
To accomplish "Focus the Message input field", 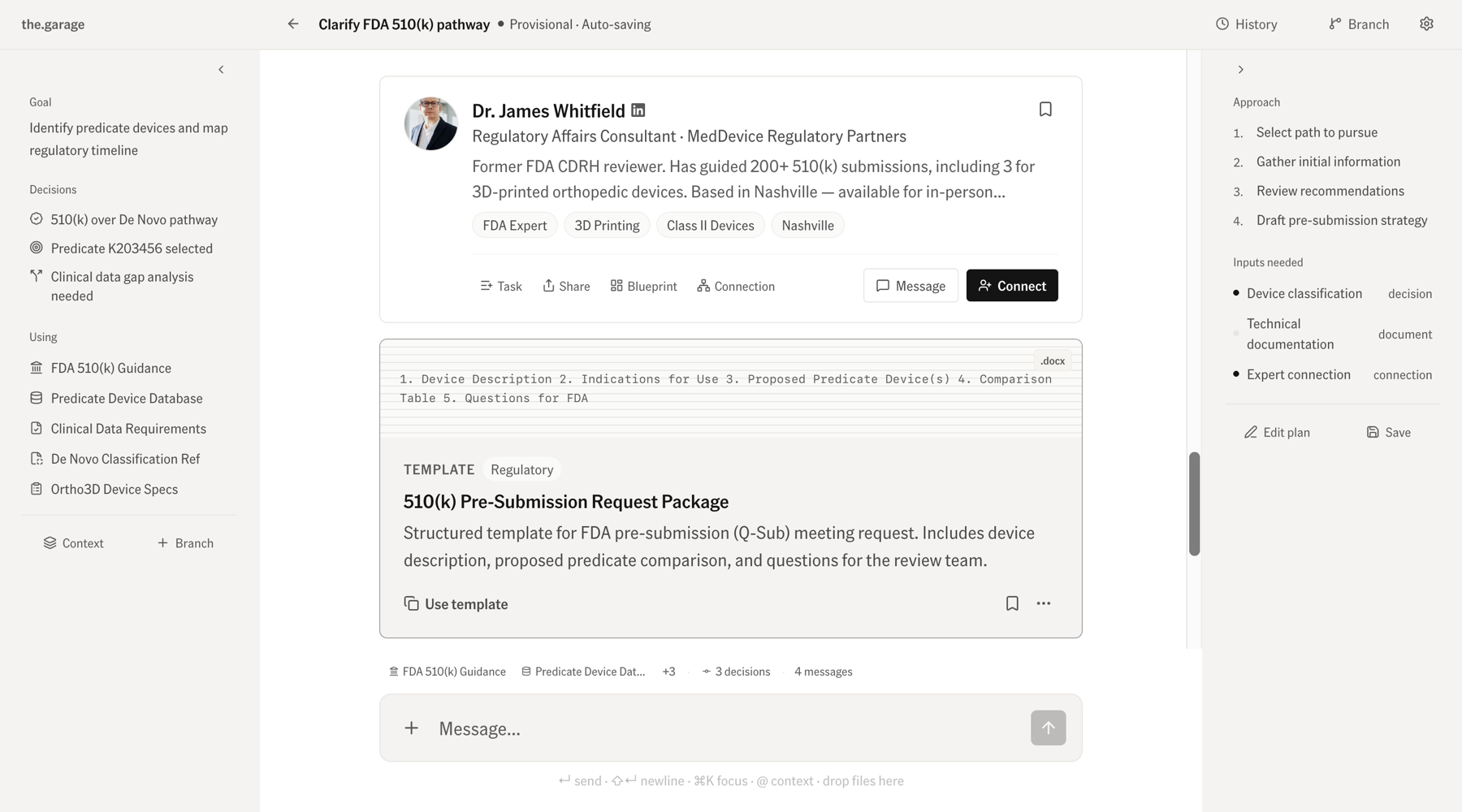I will click(x=727, y=728).
